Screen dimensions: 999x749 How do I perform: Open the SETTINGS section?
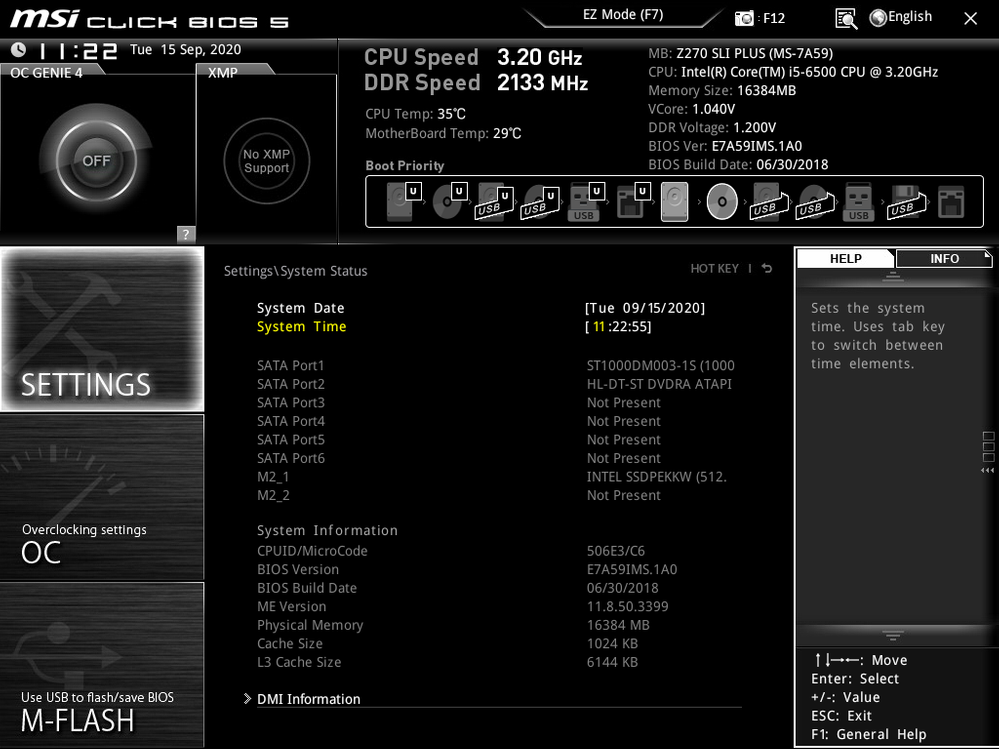click(101, 329)
